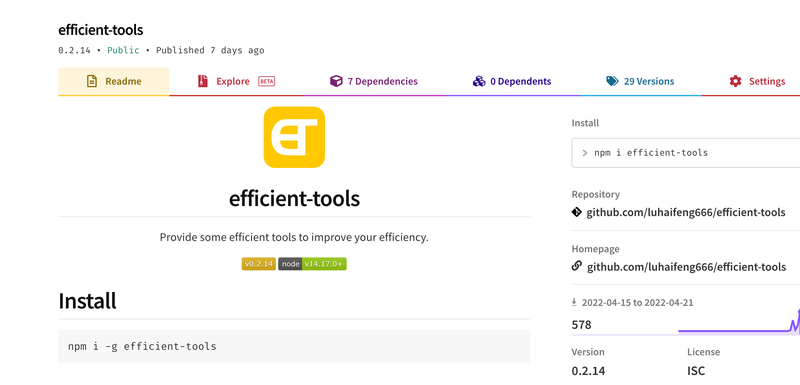
Task: Click the git icon beside Repository link
Action: (577, 212)
